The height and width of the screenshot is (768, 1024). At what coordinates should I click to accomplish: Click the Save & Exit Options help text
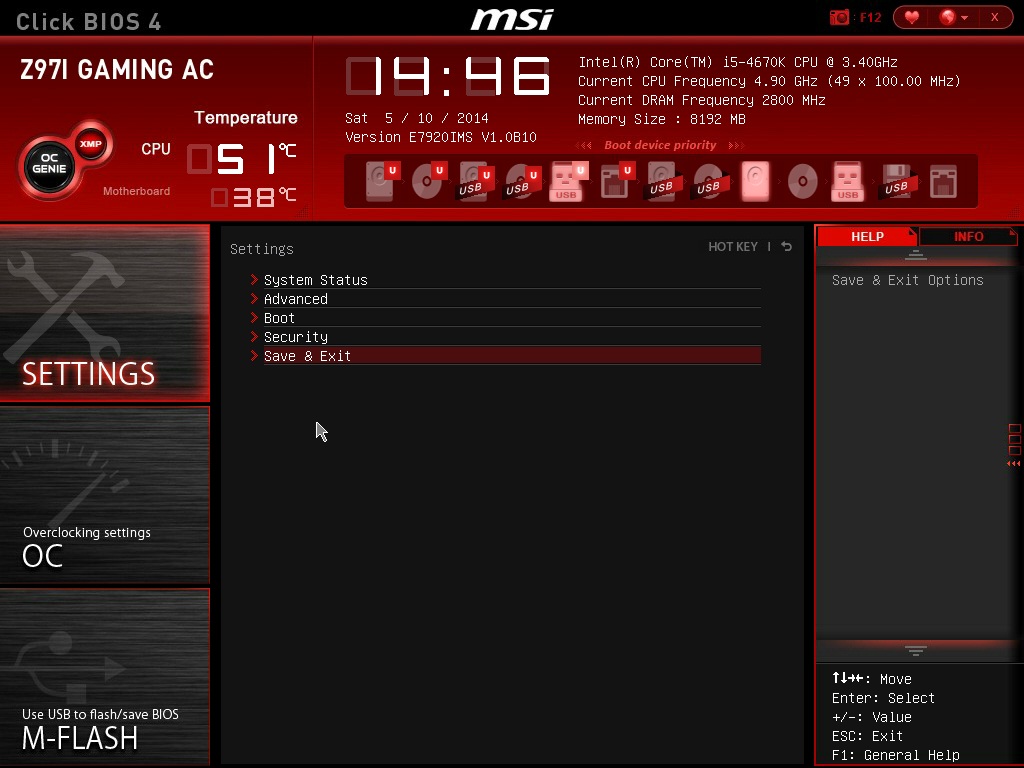[908, 280]
